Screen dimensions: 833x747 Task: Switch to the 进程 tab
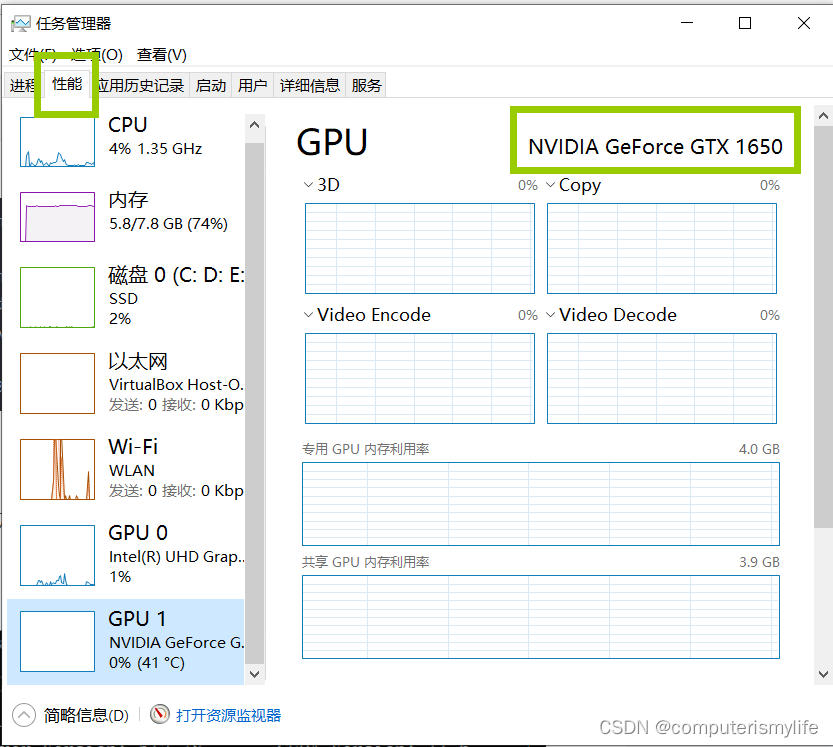pyautogui.click(x=23, y=86)
